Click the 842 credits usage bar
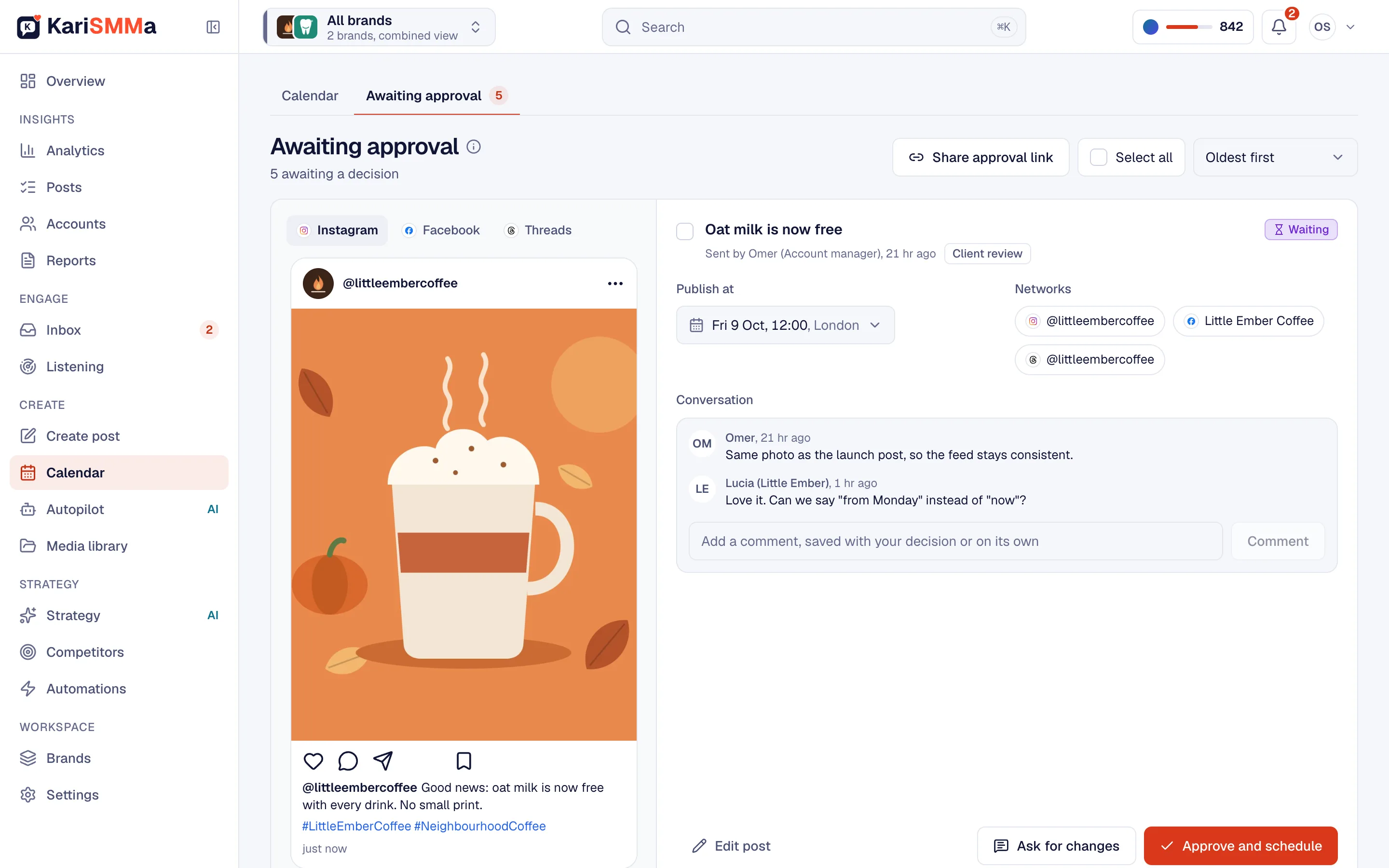1389x868 pixels. (1193, 27)
